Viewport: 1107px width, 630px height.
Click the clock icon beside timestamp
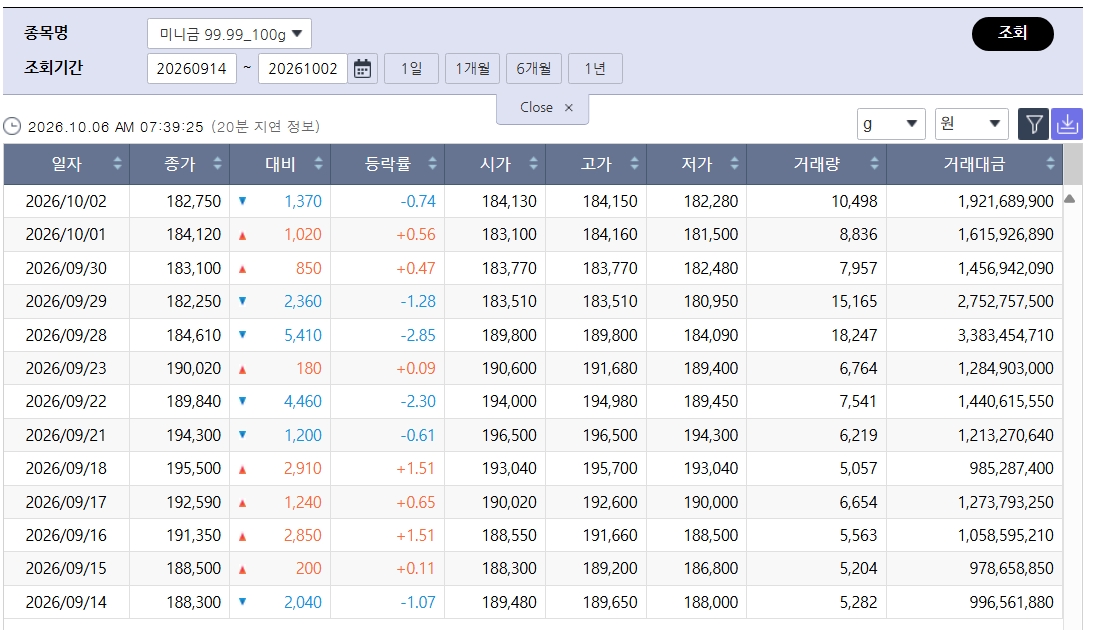(x=12, y=126)
